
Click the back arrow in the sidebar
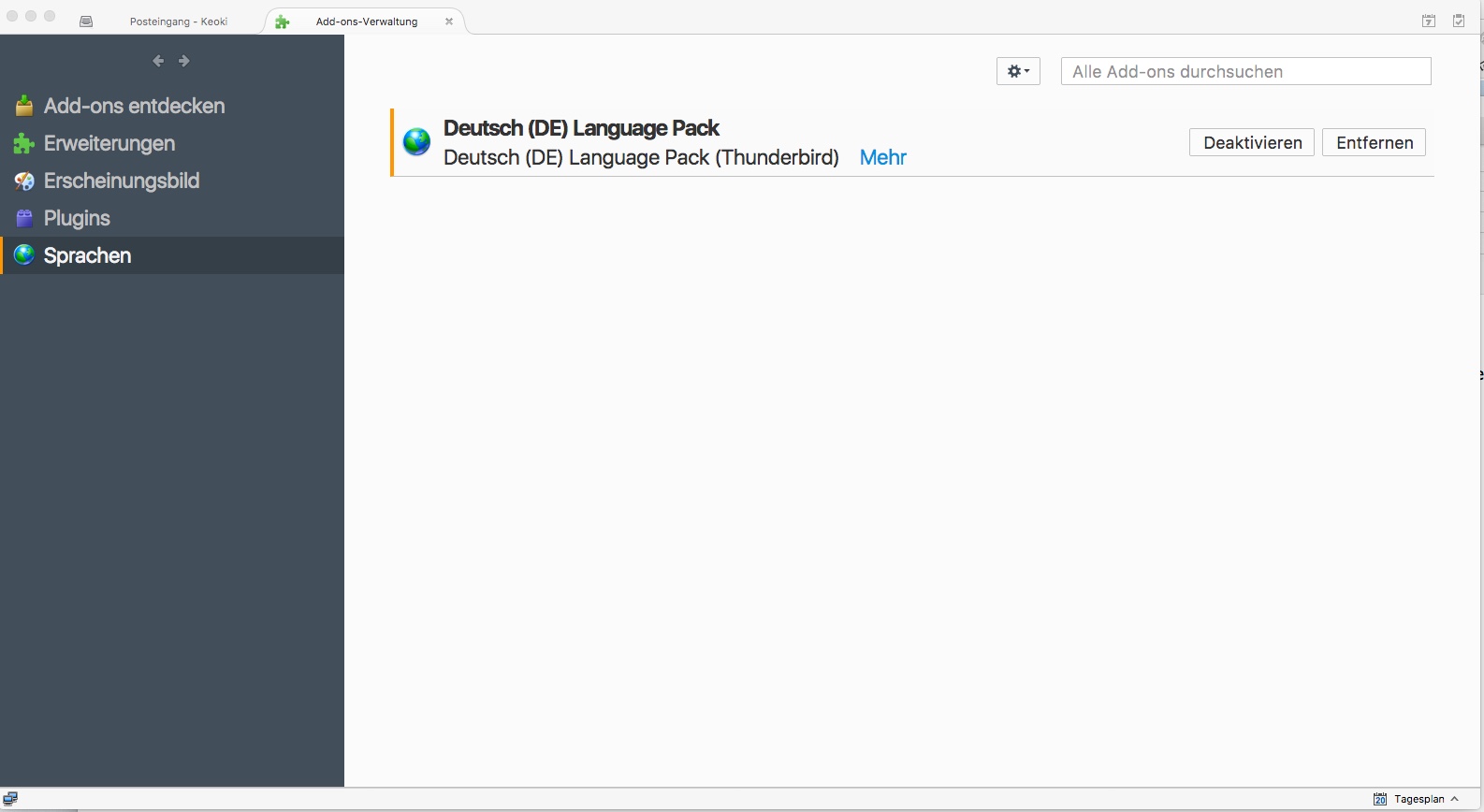tap(158, 61)
